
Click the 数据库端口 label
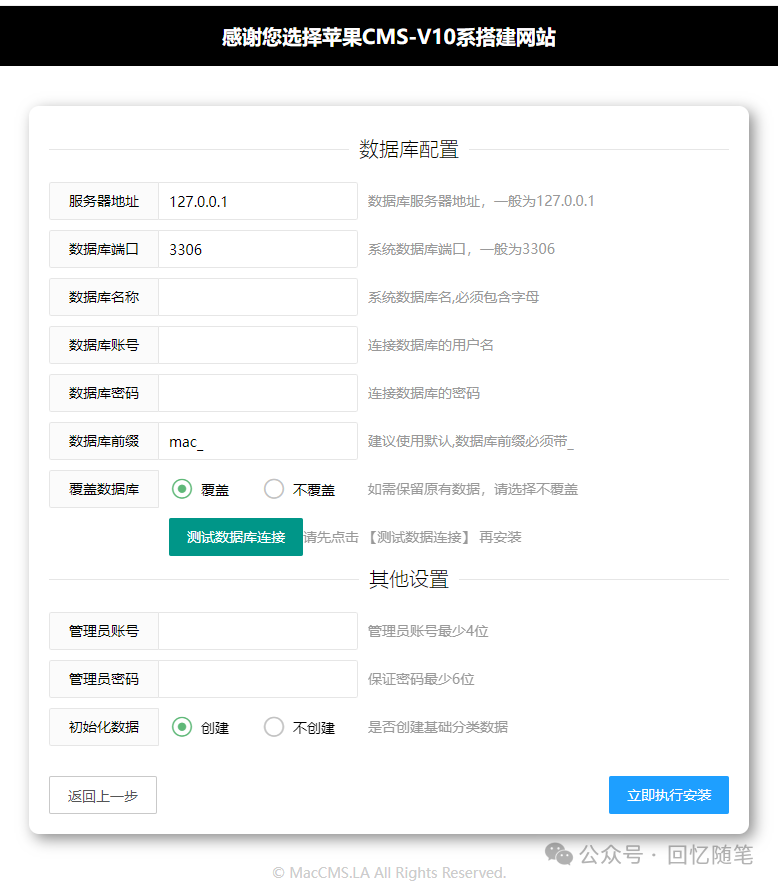pos(104,249)
